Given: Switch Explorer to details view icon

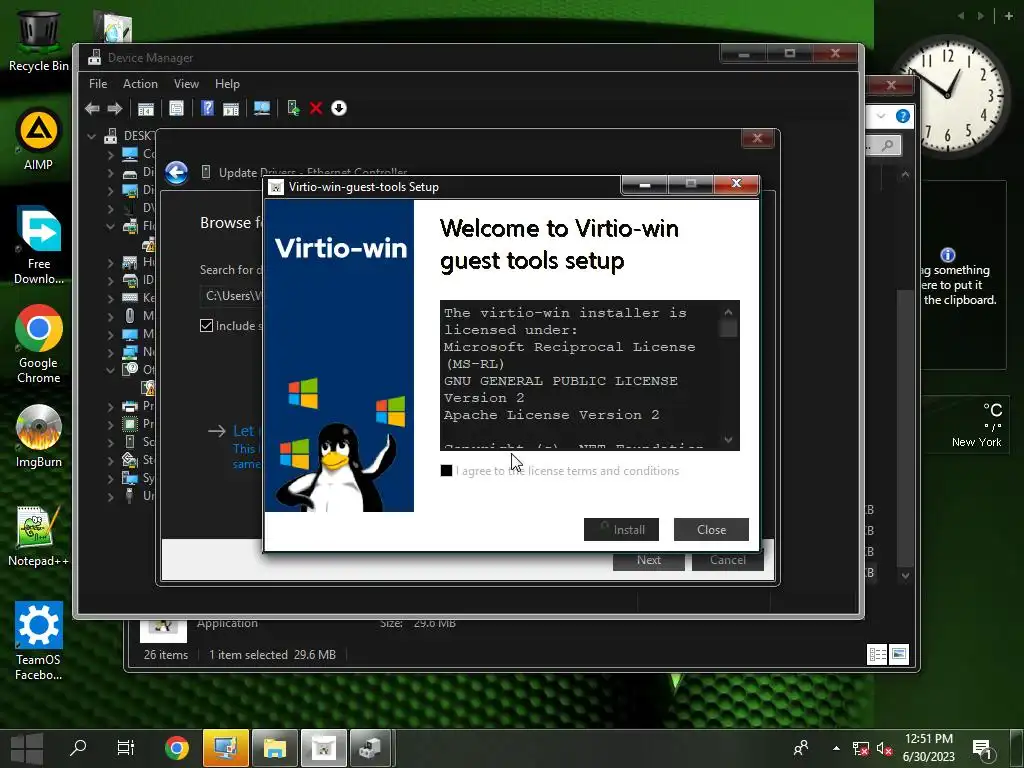Looking at the screenshot, I should pyautogui.click(x=877, y=654).
